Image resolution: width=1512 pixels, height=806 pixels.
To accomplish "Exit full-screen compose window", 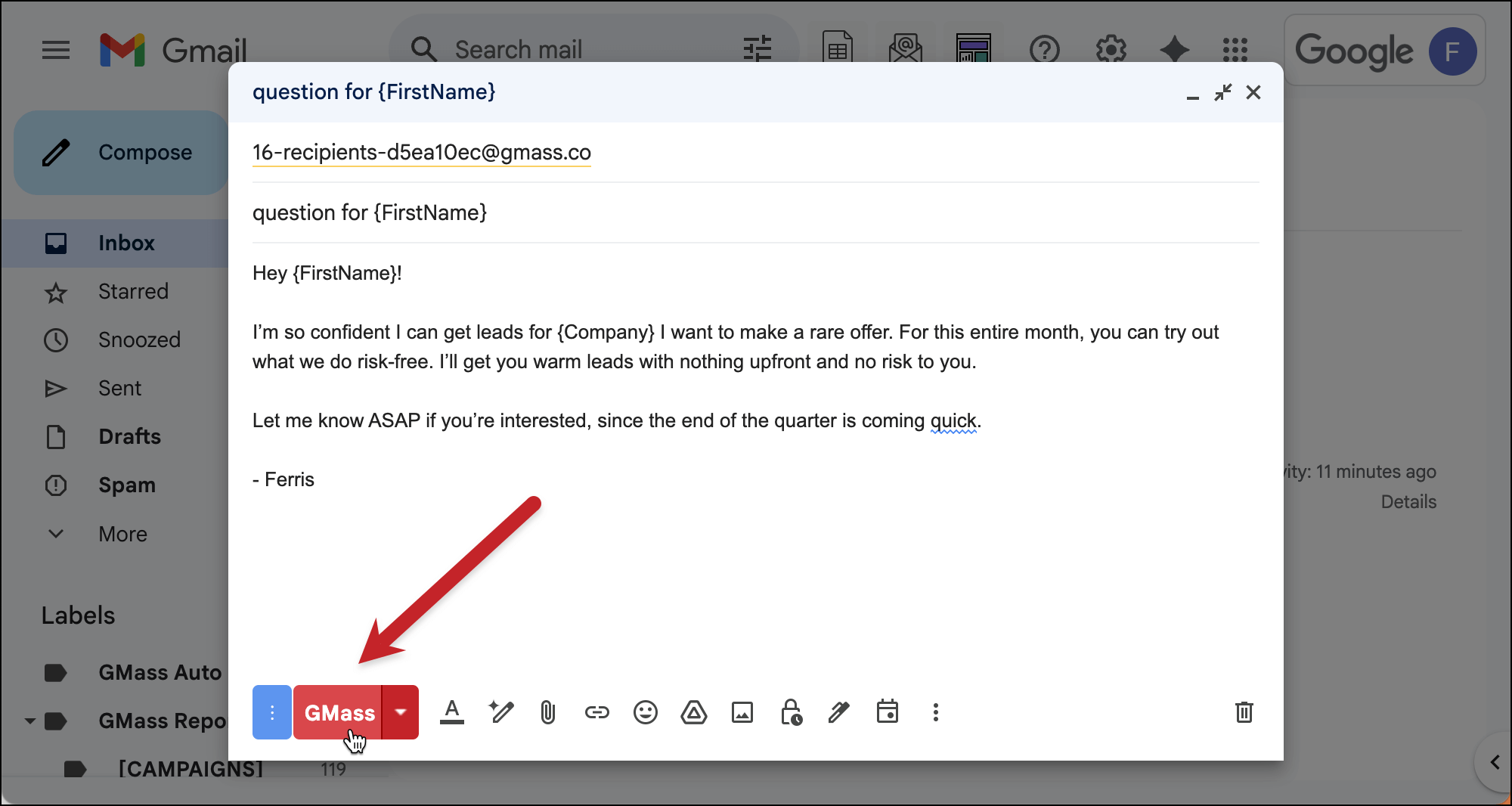I will click(x=1222, y=92).
